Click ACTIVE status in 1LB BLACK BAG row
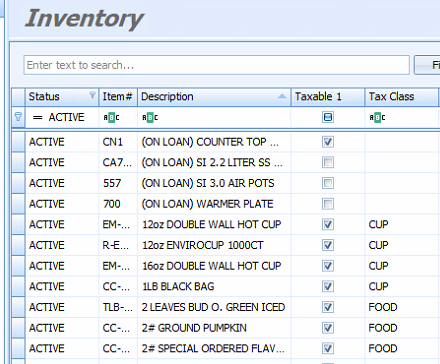This screenshot has width=440, height=364. tap(47, 287)
